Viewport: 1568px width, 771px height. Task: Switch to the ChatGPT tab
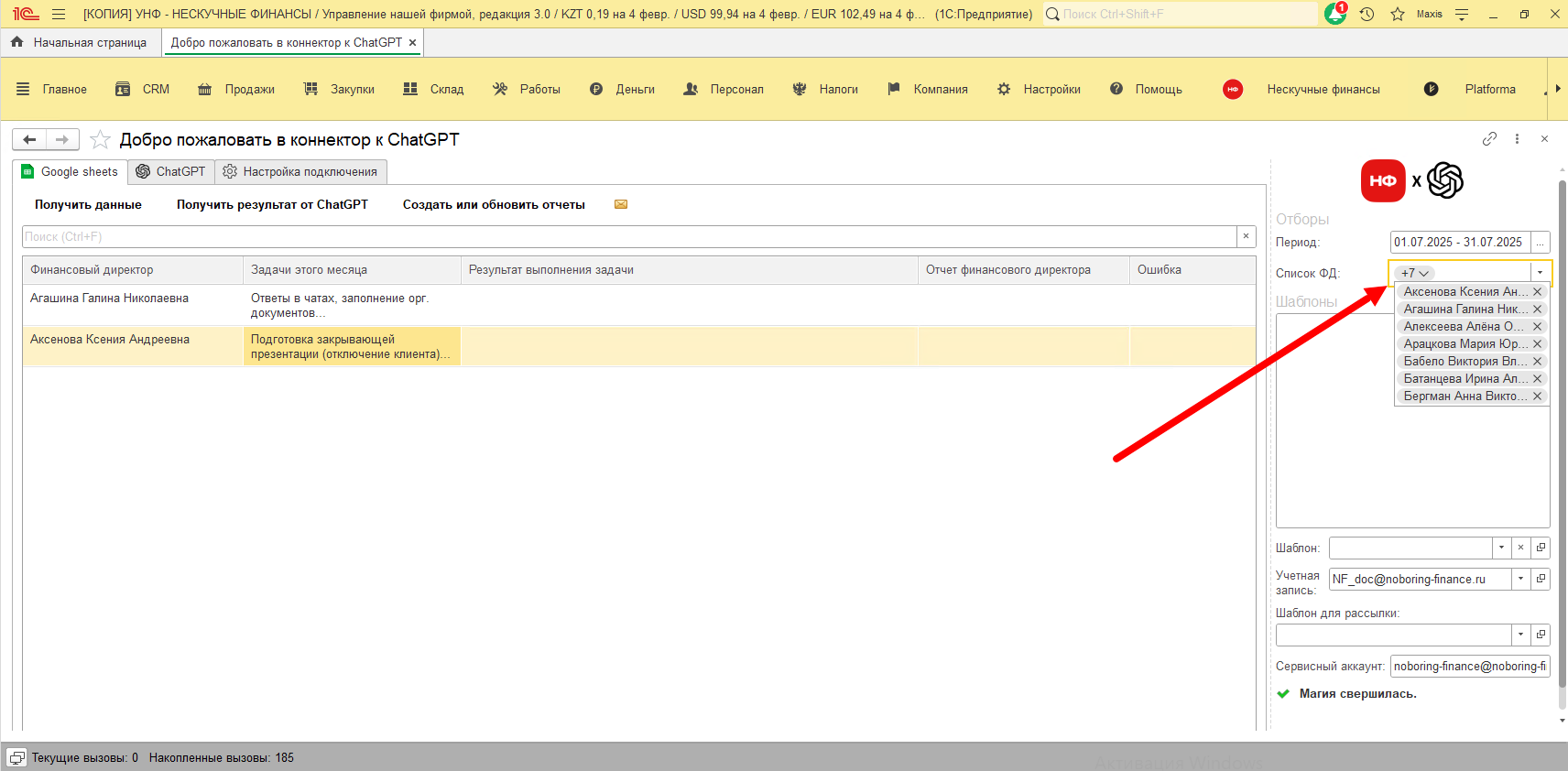171,172
